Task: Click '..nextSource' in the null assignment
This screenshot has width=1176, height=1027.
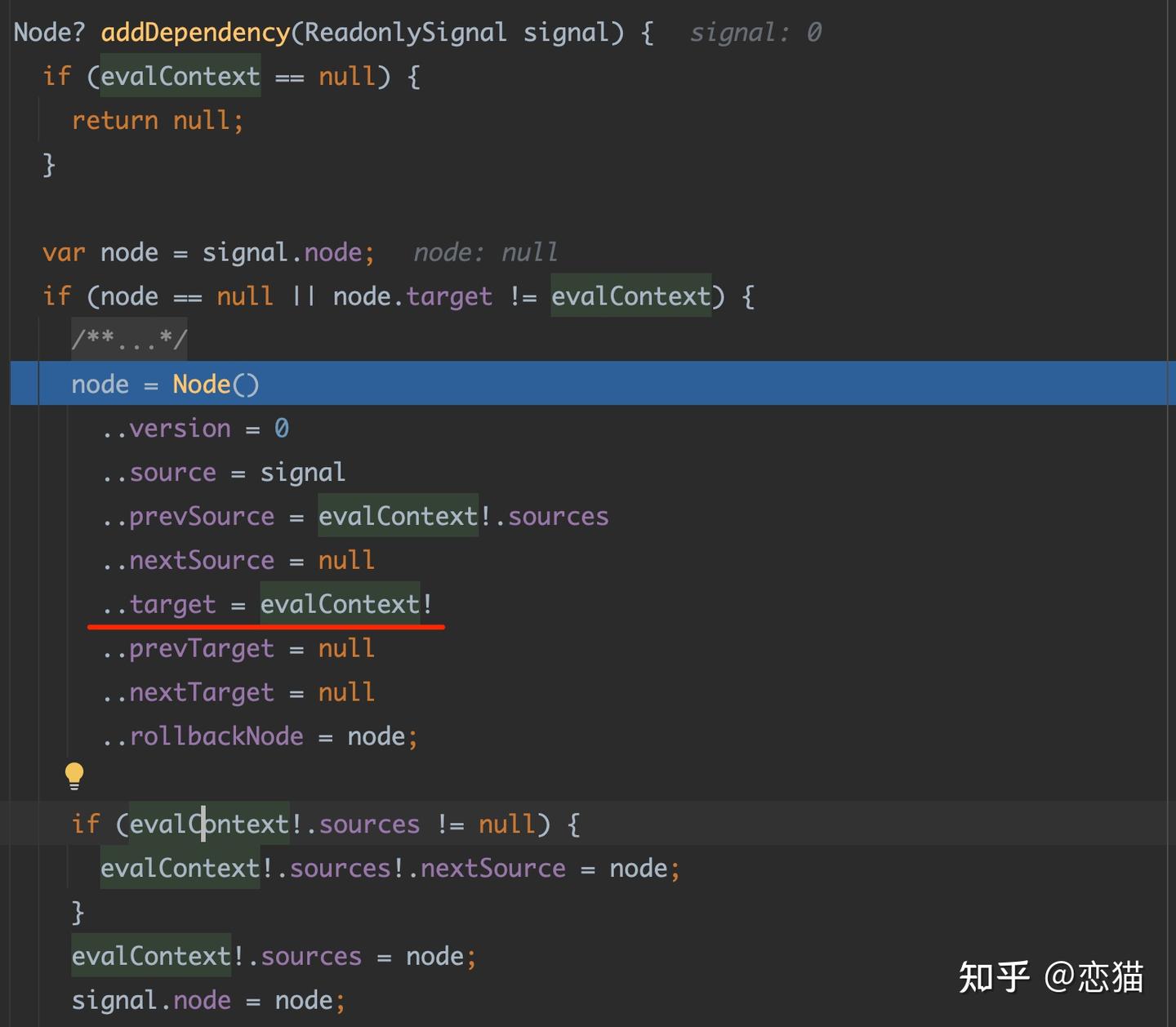Action: (189, 561)
